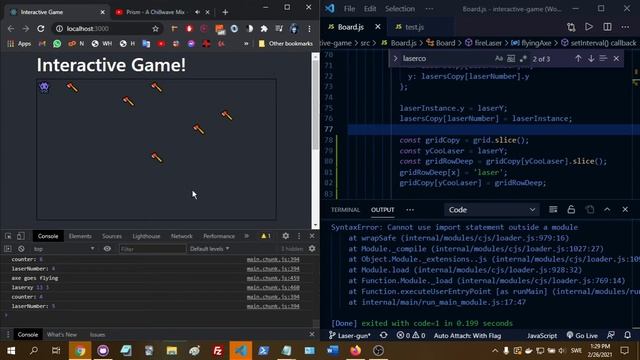Image resolution: width=640 pixels, height=360 pixels.
Task: Open the JavaScript context 'top' dropdown
Action: [63, 249]
